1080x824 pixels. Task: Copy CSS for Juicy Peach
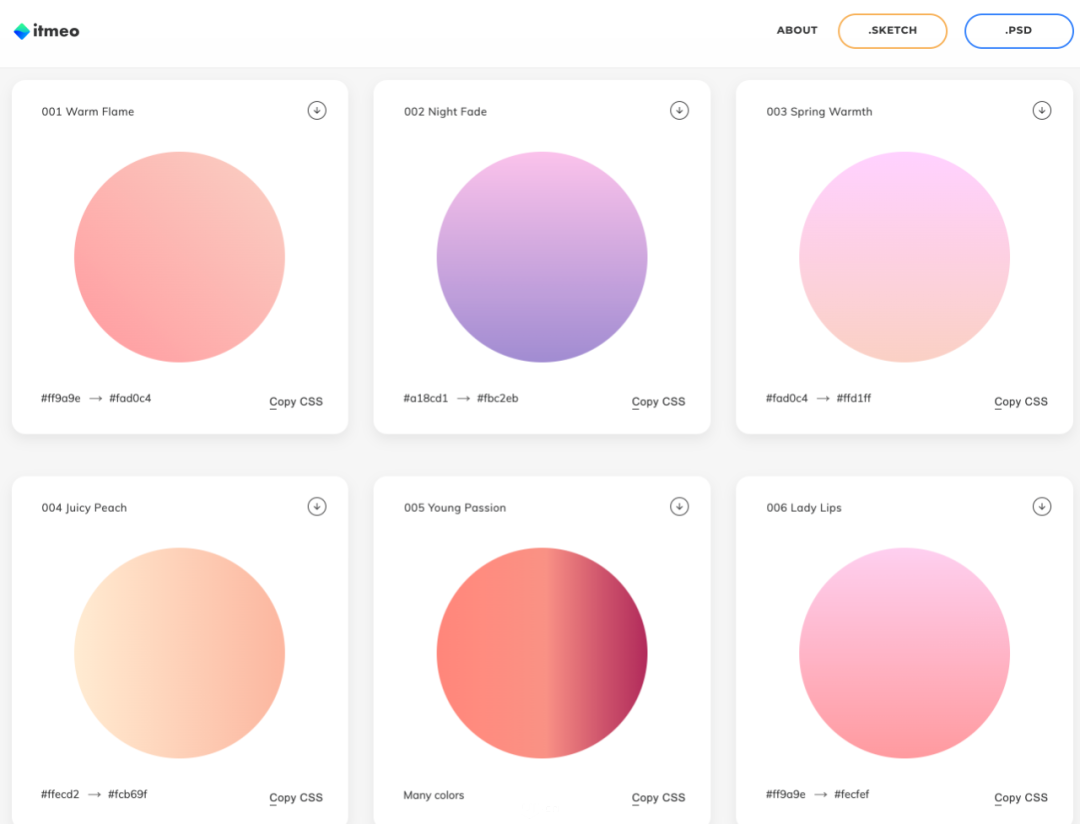coord(296,797)
